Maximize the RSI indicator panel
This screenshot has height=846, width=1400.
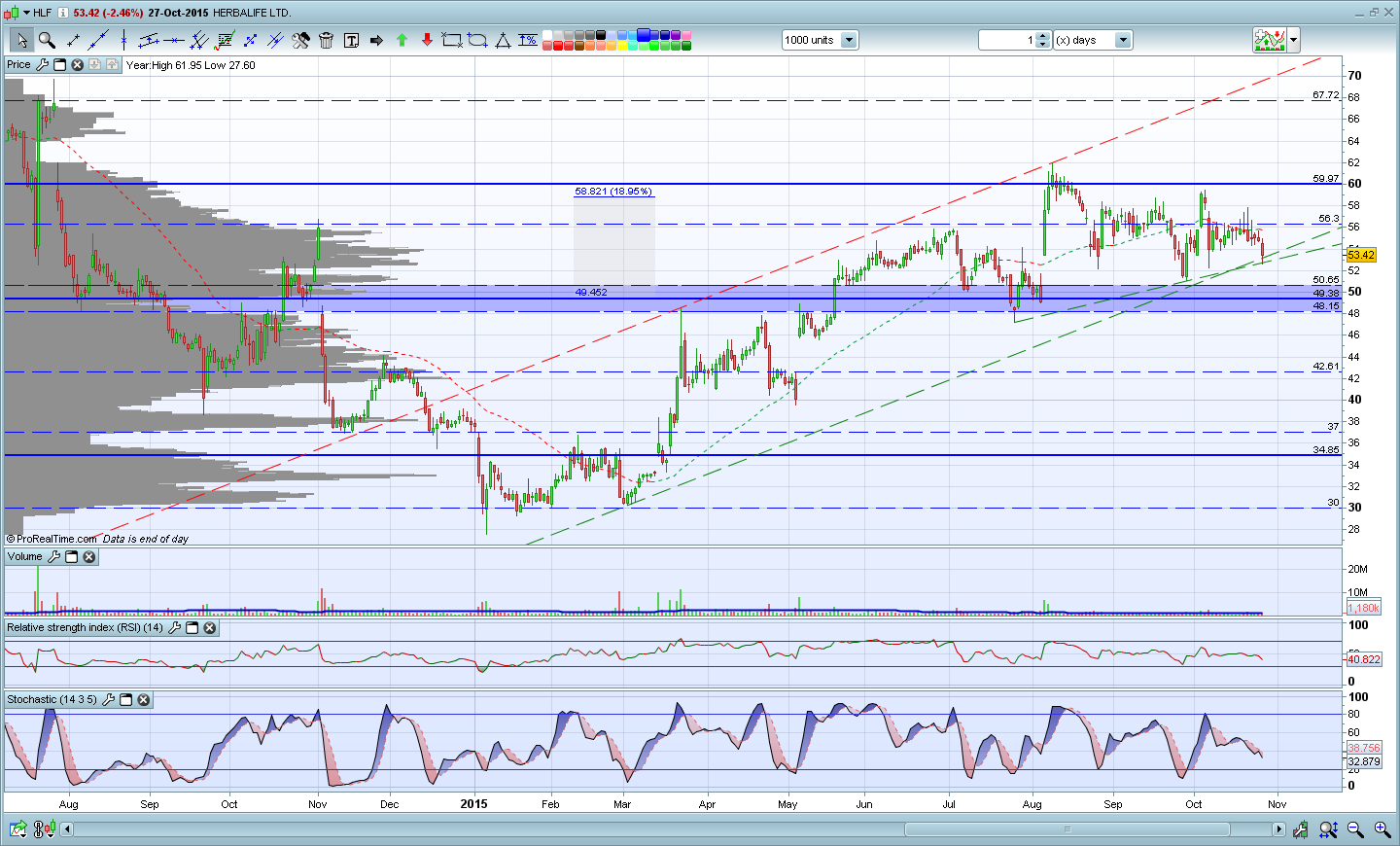(192, 628)
